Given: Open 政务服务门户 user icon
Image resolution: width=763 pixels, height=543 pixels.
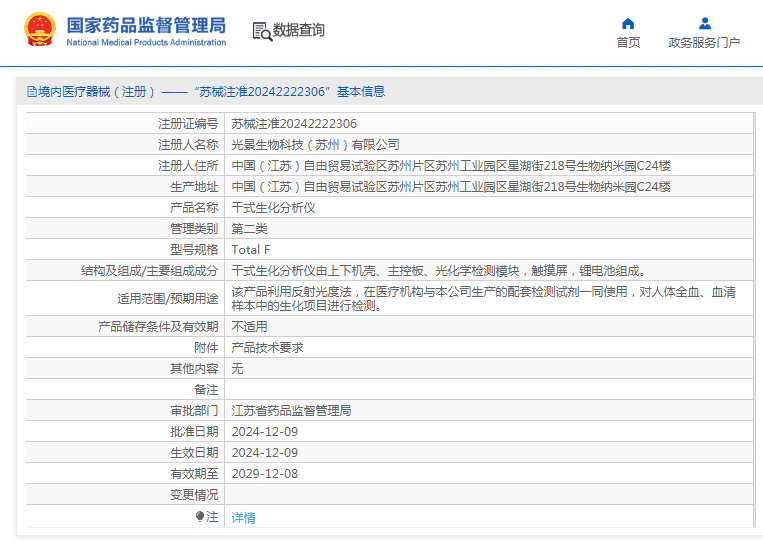Looking at the screenshot, I should click(705, 23).
